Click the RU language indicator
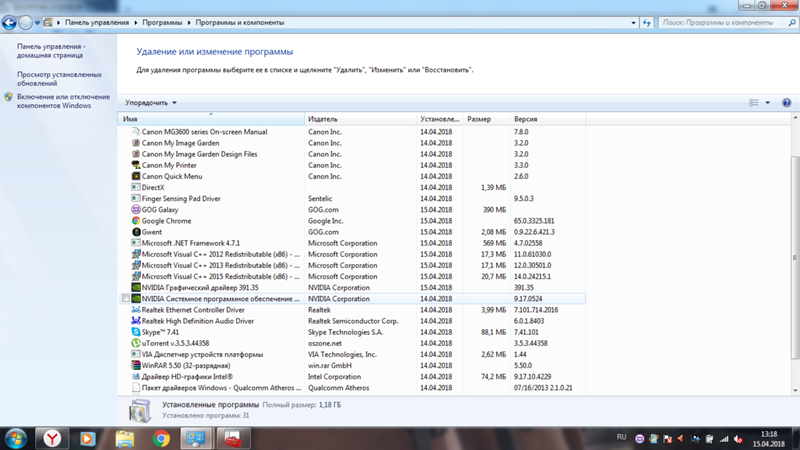Screen dimensions: 800x450 [x=621, y=437]
